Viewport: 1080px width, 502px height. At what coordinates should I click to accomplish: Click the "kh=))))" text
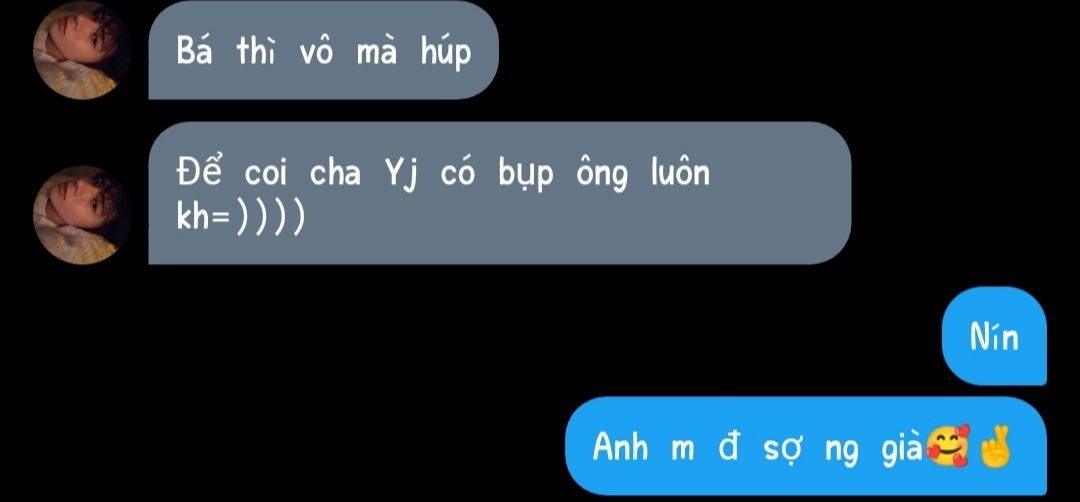coord(240,218)
